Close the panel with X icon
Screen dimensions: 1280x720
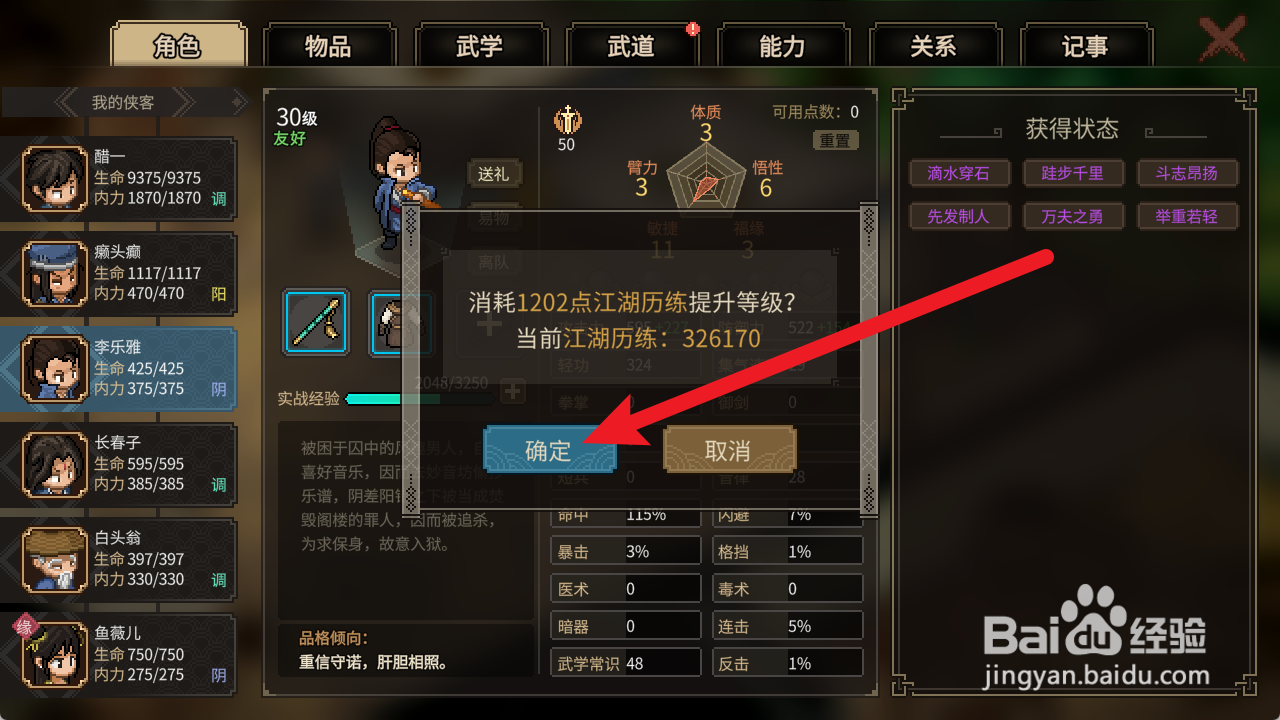tap(1222, 41)
